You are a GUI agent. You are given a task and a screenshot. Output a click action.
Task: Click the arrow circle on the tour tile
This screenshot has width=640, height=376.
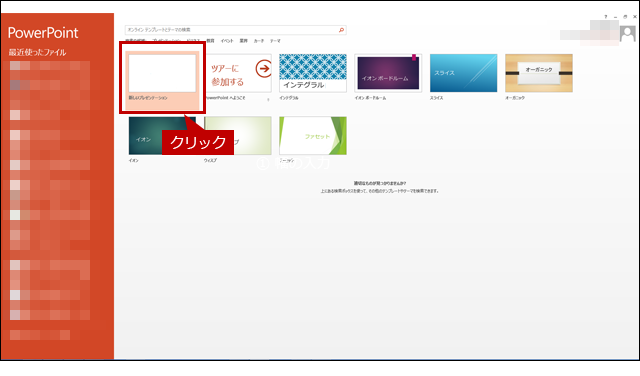[264, 69]
